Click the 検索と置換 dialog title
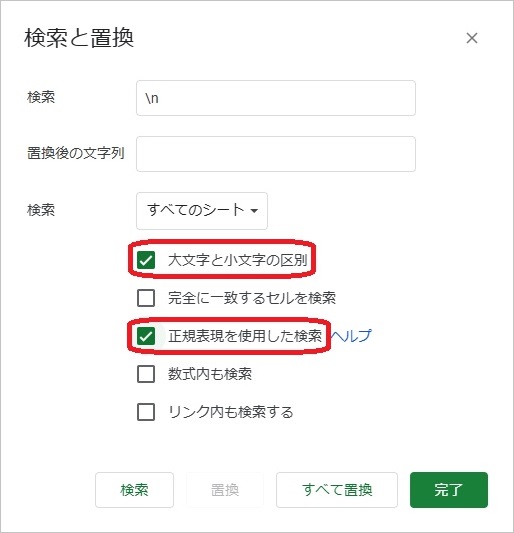The image size is (514, 533). click(x=79, y=38)
